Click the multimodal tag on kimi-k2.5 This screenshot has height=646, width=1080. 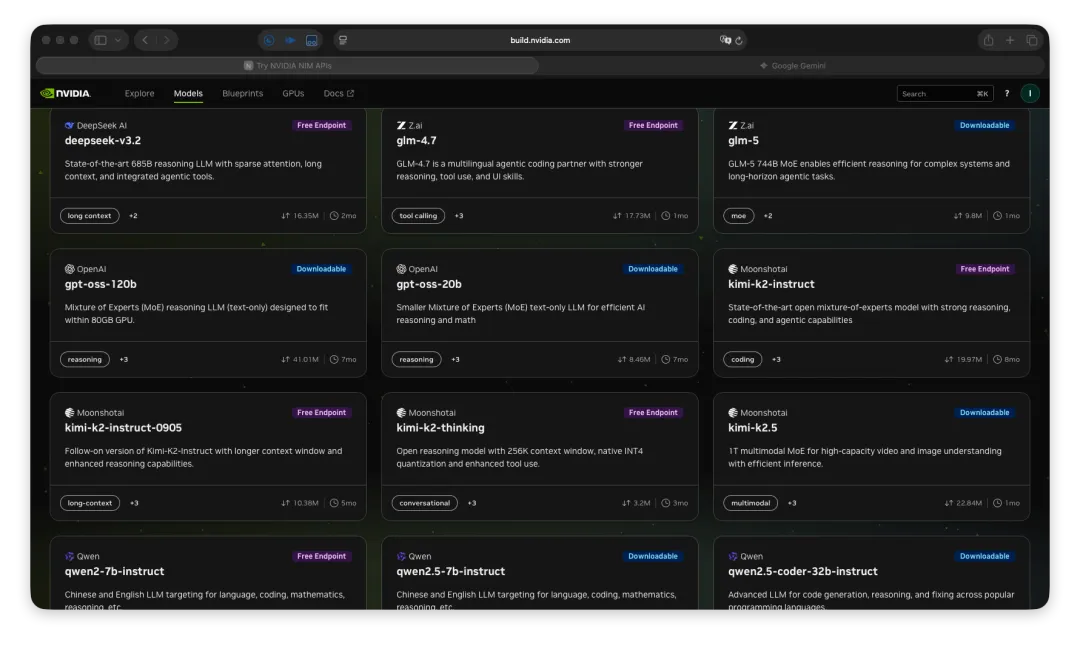[750, 503]
